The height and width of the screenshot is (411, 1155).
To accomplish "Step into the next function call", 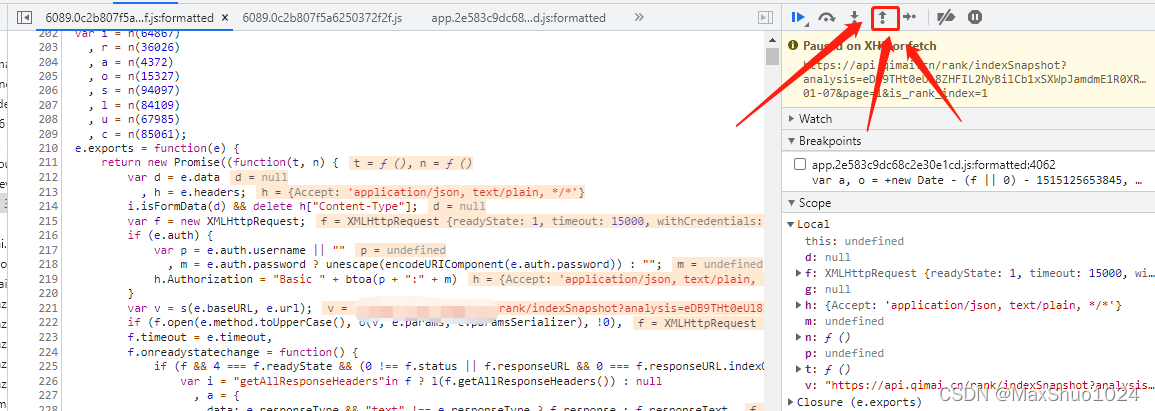I will coord(854,16).
